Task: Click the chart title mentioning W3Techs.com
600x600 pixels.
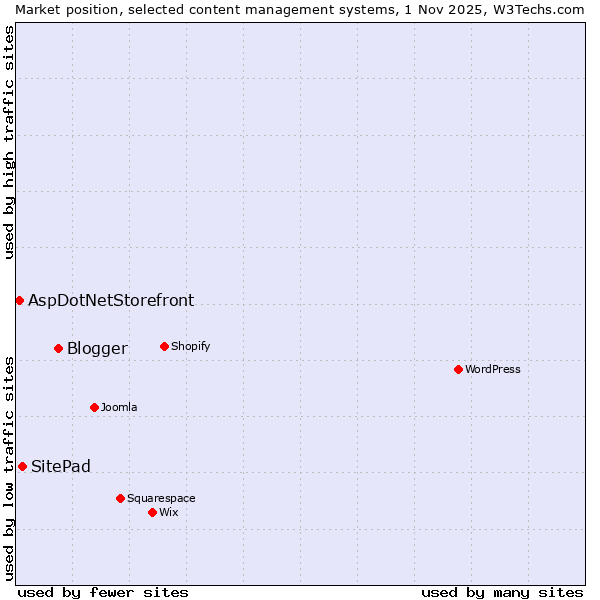Action: 300,8
